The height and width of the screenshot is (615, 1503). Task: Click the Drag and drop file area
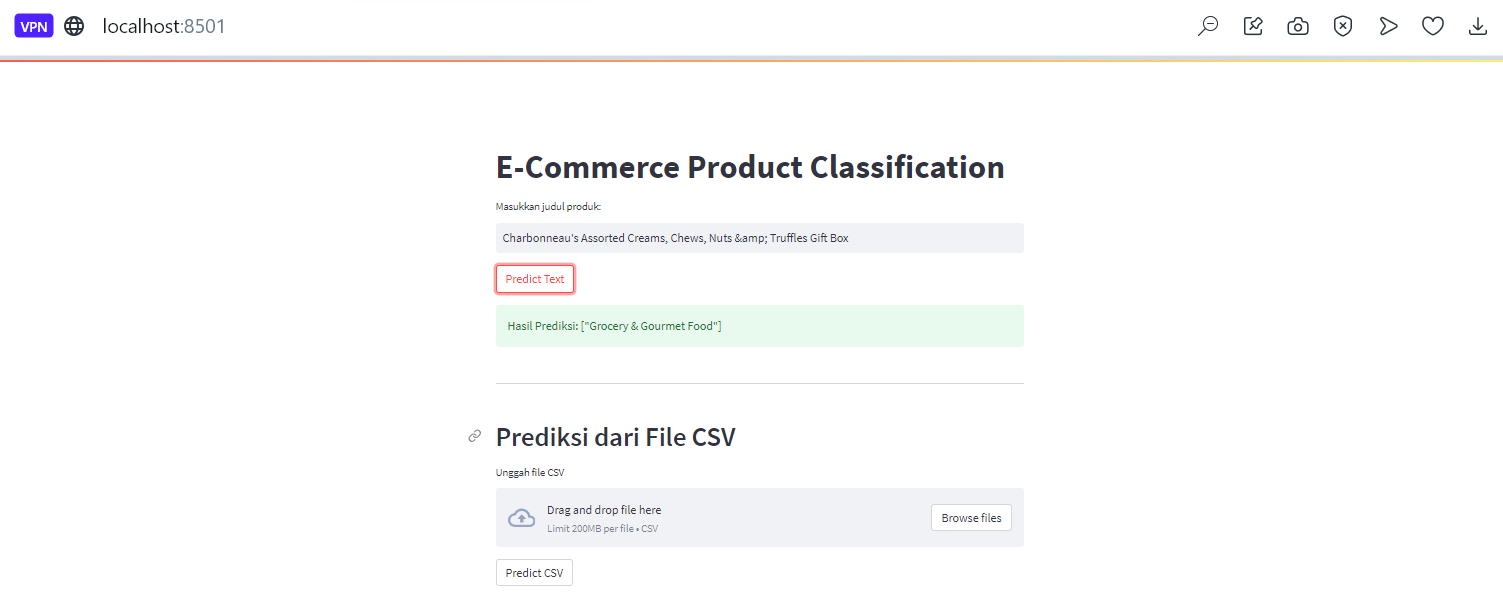760,517
